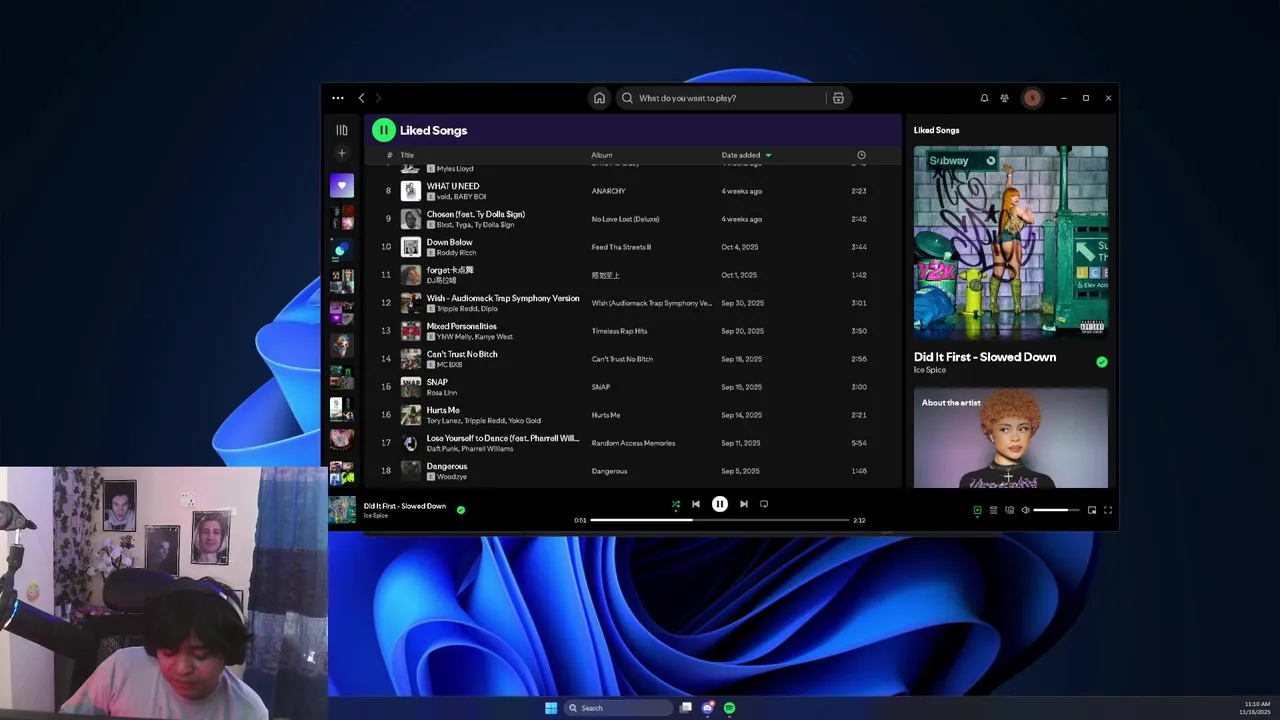Viewport: 1280px width, 720px height.
Task: Open About the artist card
Action: click(1011, 438)
